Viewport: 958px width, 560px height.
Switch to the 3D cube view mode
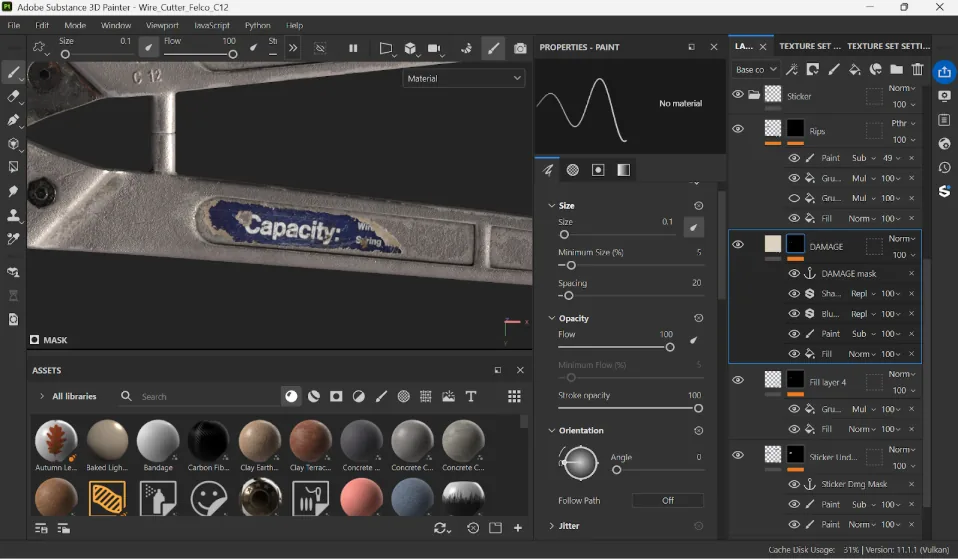tap(411, 48)
